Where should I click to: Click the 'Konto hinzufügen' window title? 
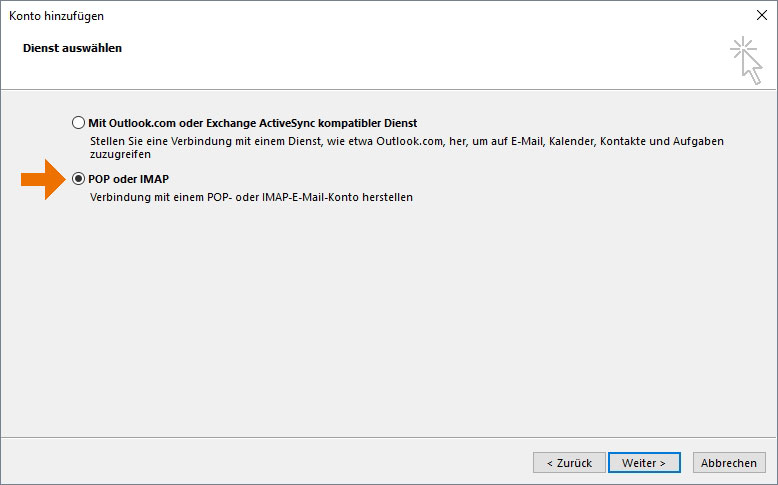[57, 16]
